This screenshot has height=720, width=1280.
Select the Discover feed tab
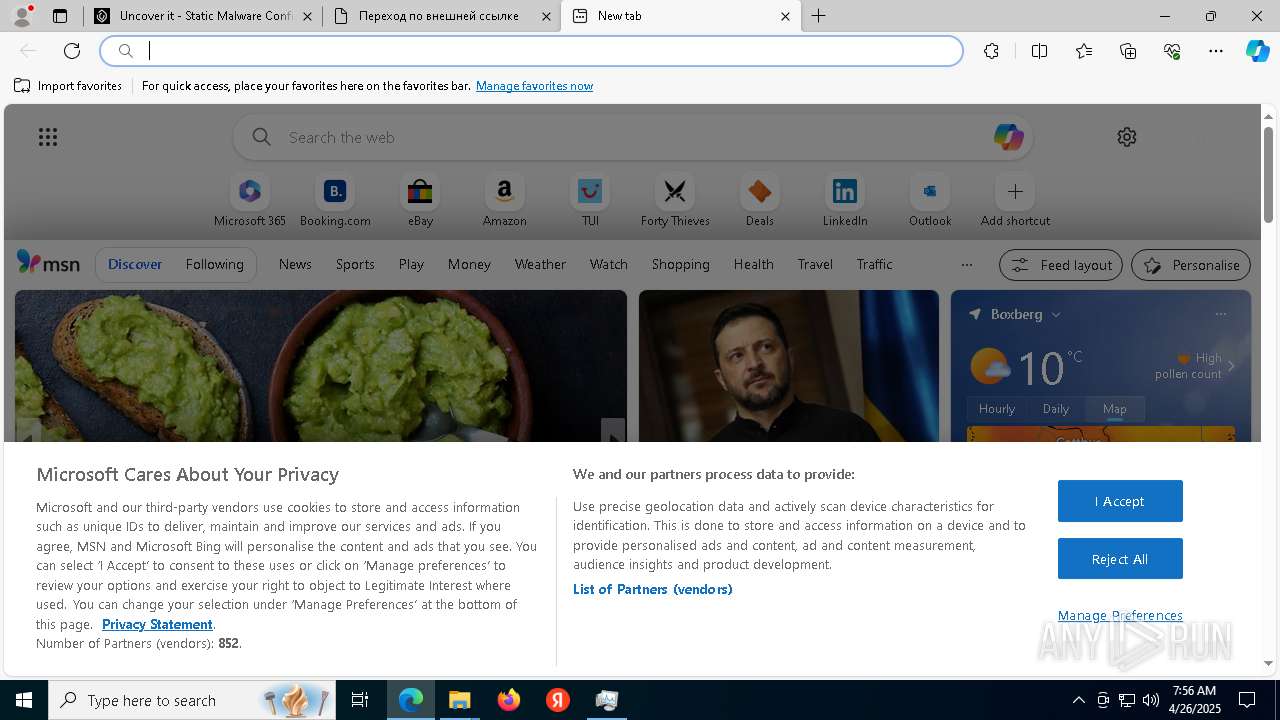(135, 264)
